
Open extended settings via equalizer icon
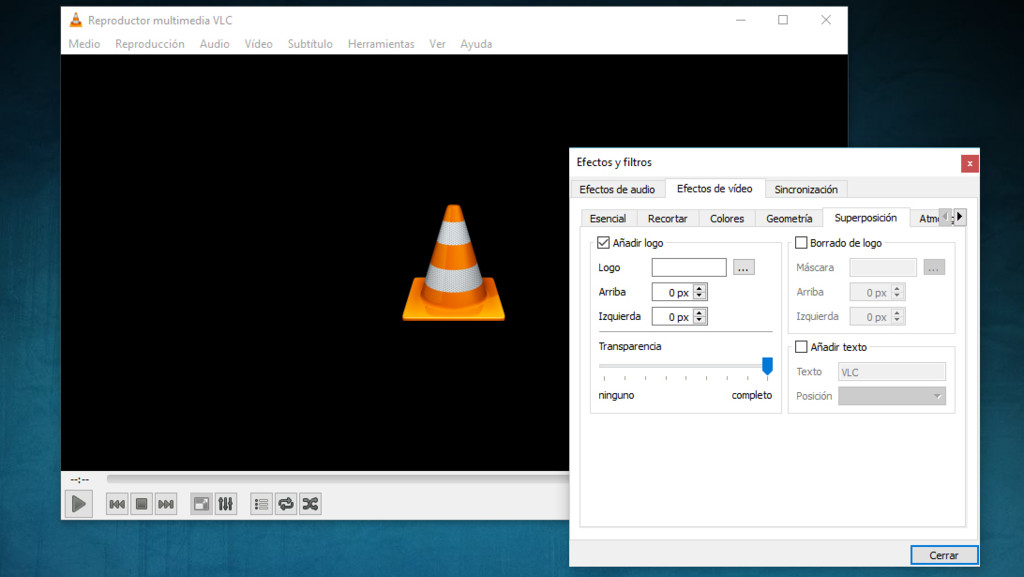click(x=225, y=503)
